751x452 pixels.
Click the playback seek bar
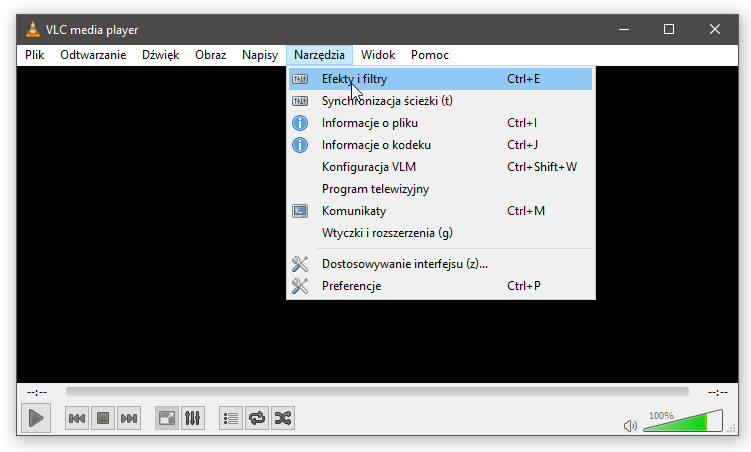tap(377, 392)
